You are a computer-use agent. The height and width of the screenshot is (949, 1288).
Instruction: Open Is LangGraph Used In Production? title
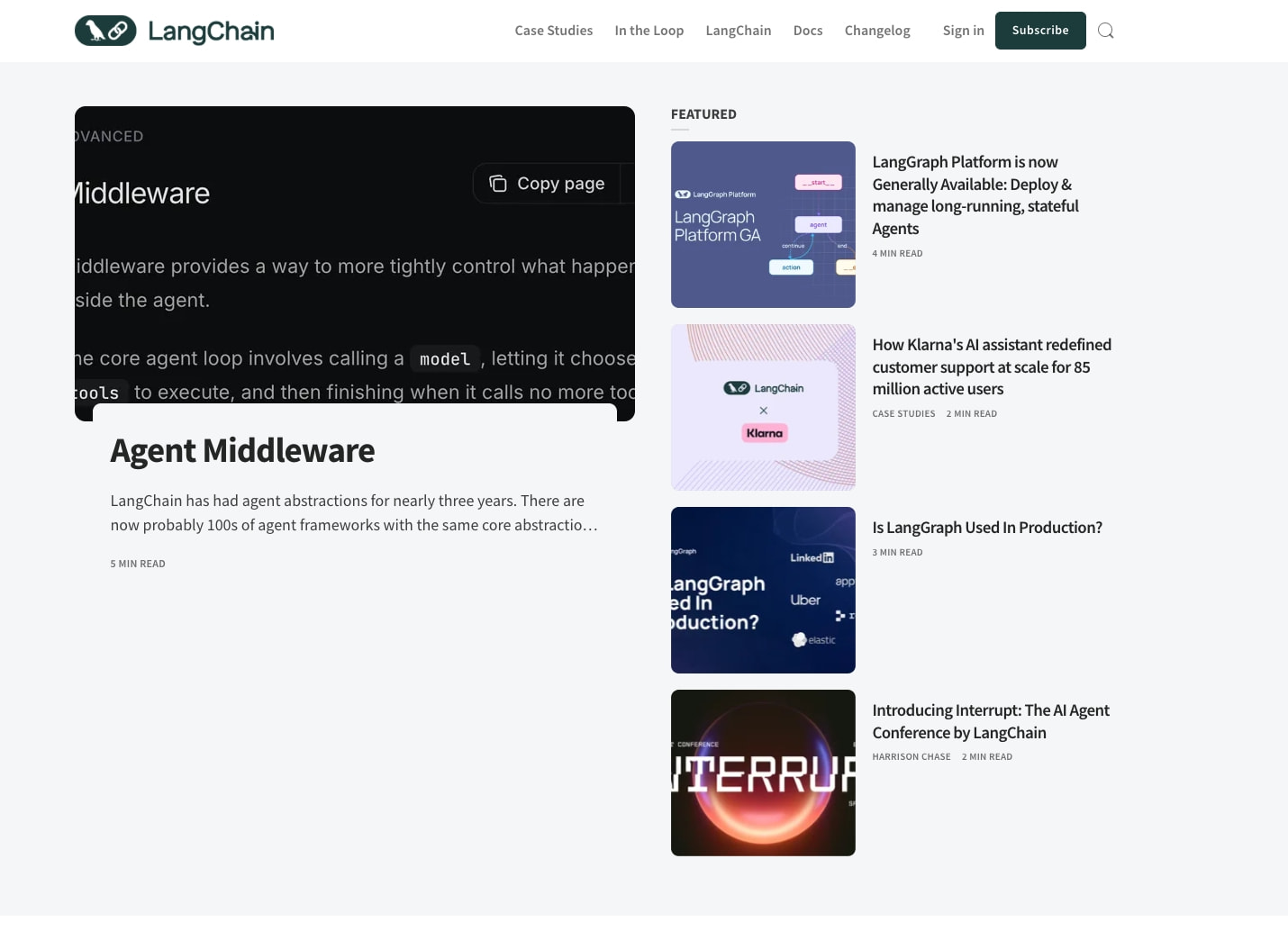tap(987, 528)
